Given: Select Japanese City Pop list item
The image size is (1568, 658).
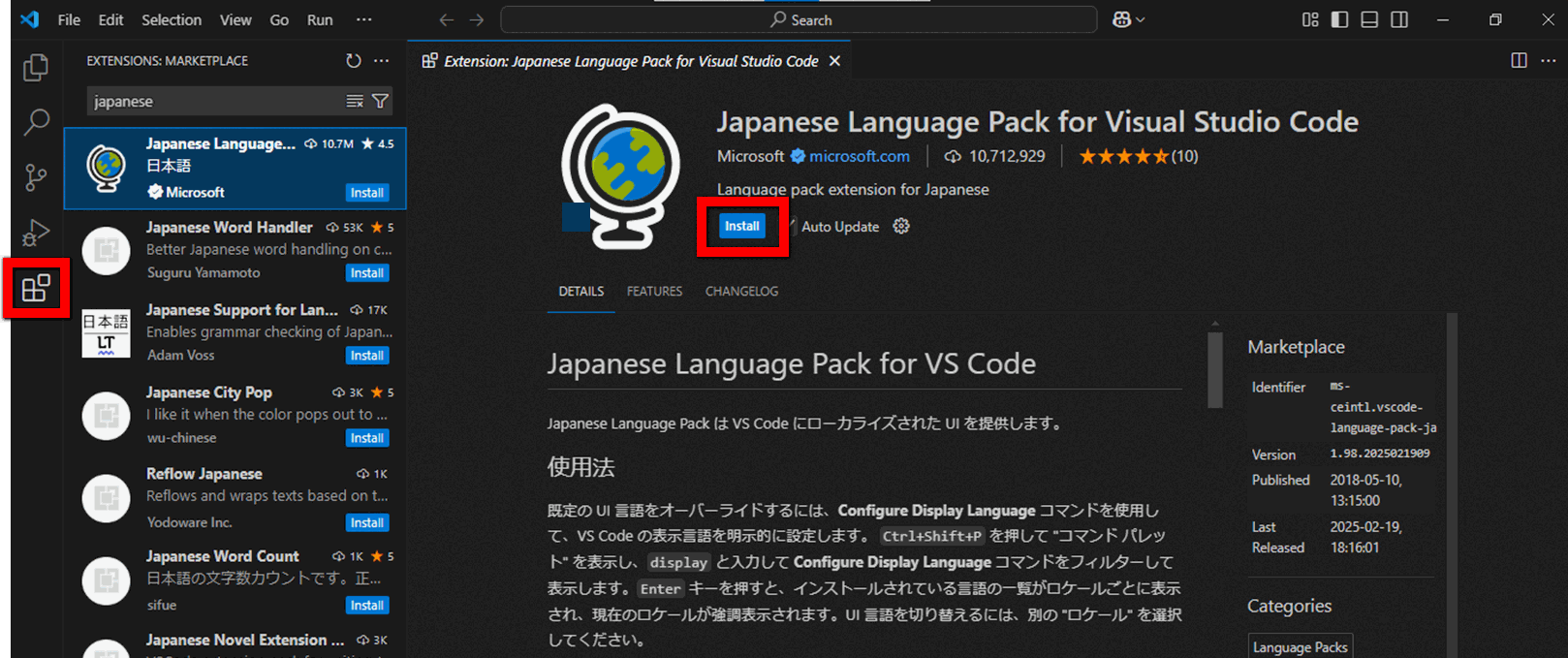Looking at the screenshot, I should point(235,415).
